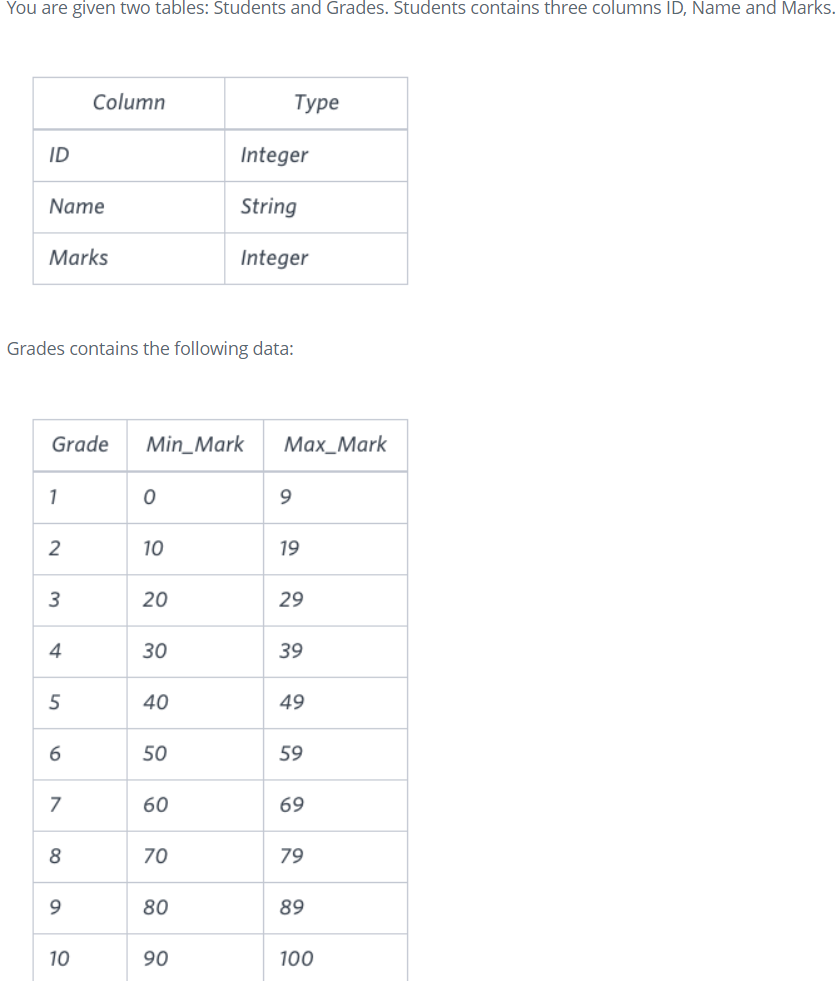
Task: Click the text 'Grades contains the following data'
Action: (149, 348)
